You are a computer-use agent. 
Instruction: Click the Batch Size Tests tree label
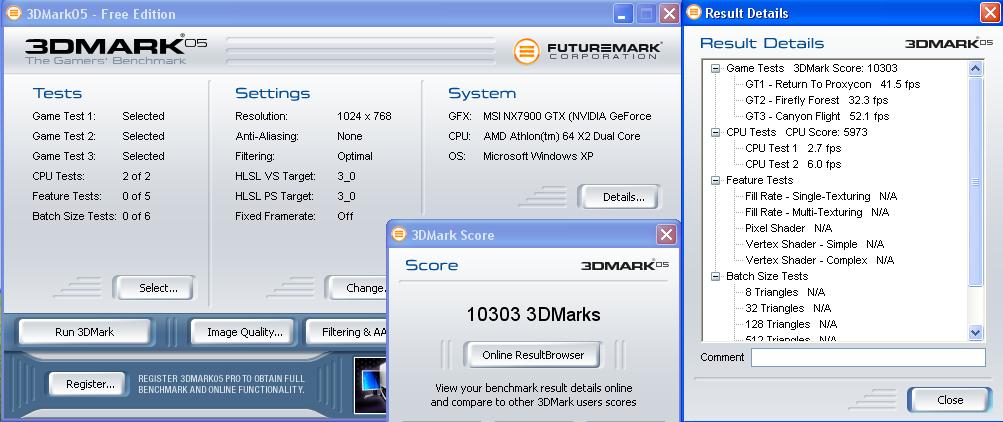[x=767, y=276]
